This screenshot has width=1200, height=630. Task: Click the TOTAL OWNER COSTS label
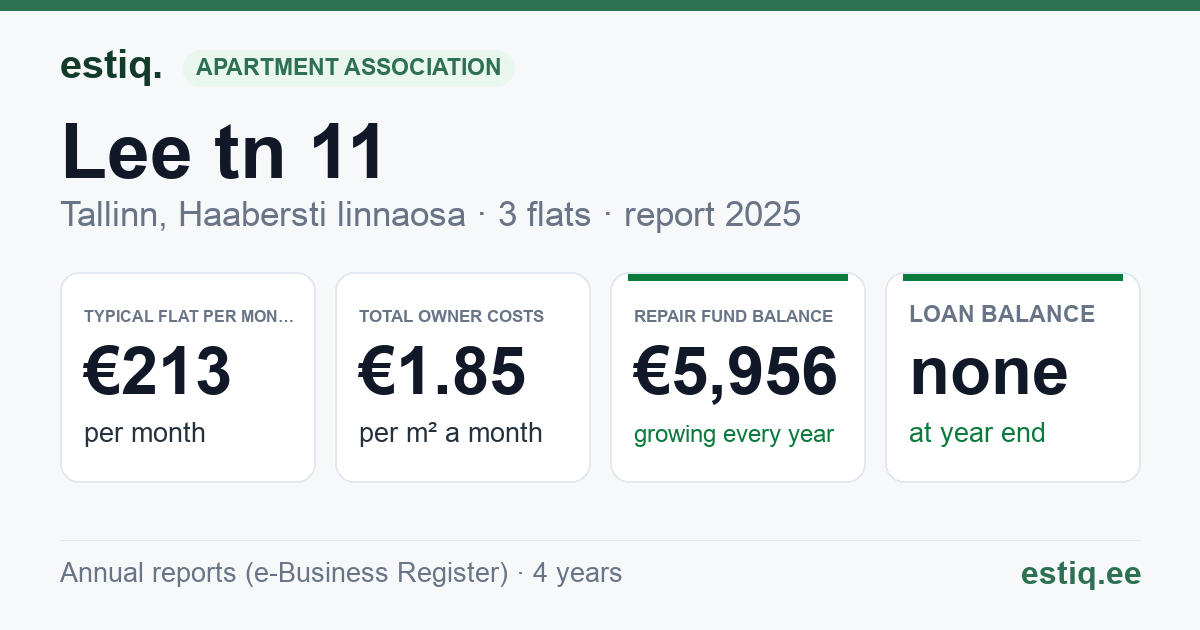pos(452,316)
